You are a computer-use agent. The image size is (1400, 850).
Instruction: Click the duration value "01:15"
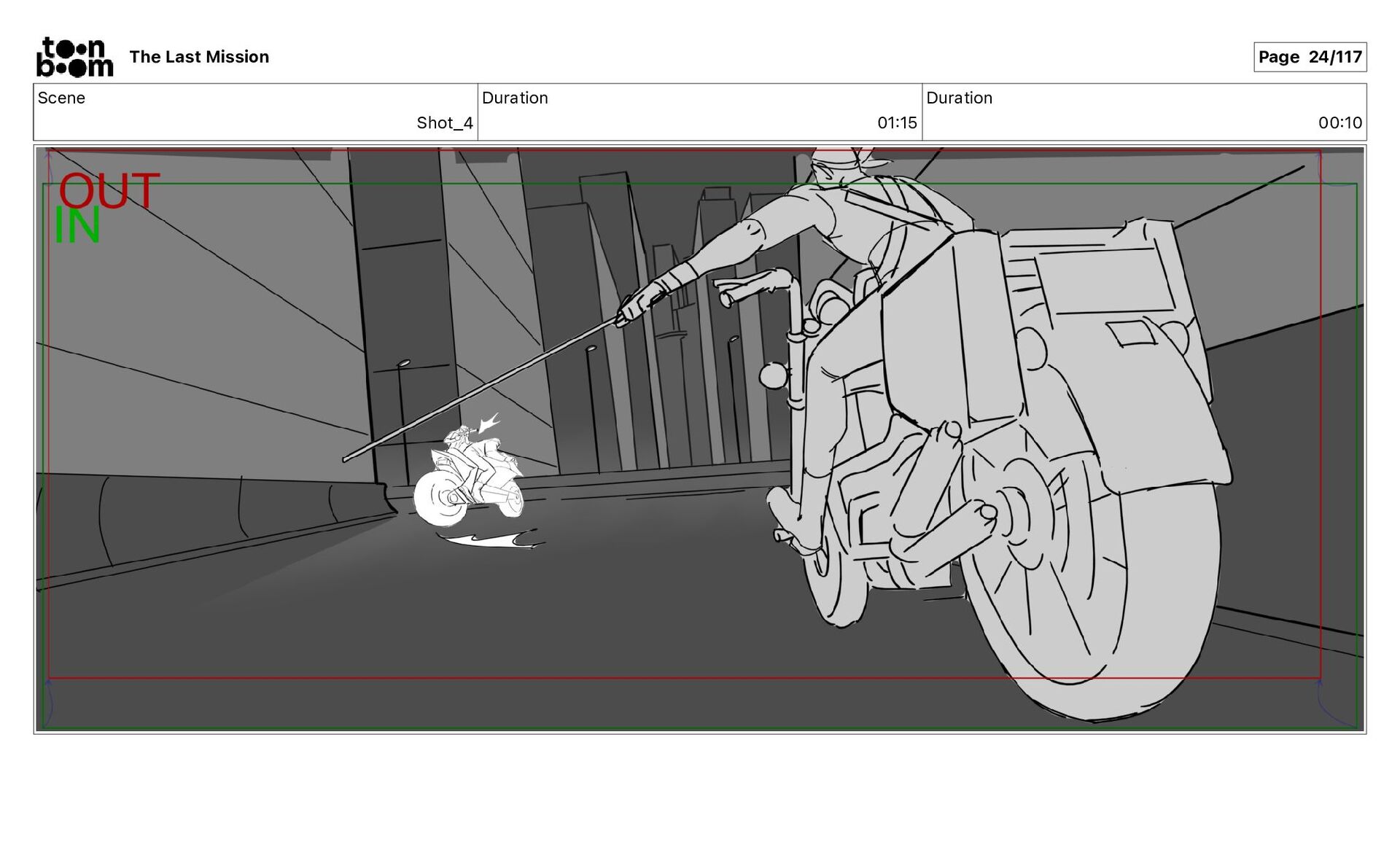[x=897, y=122]
